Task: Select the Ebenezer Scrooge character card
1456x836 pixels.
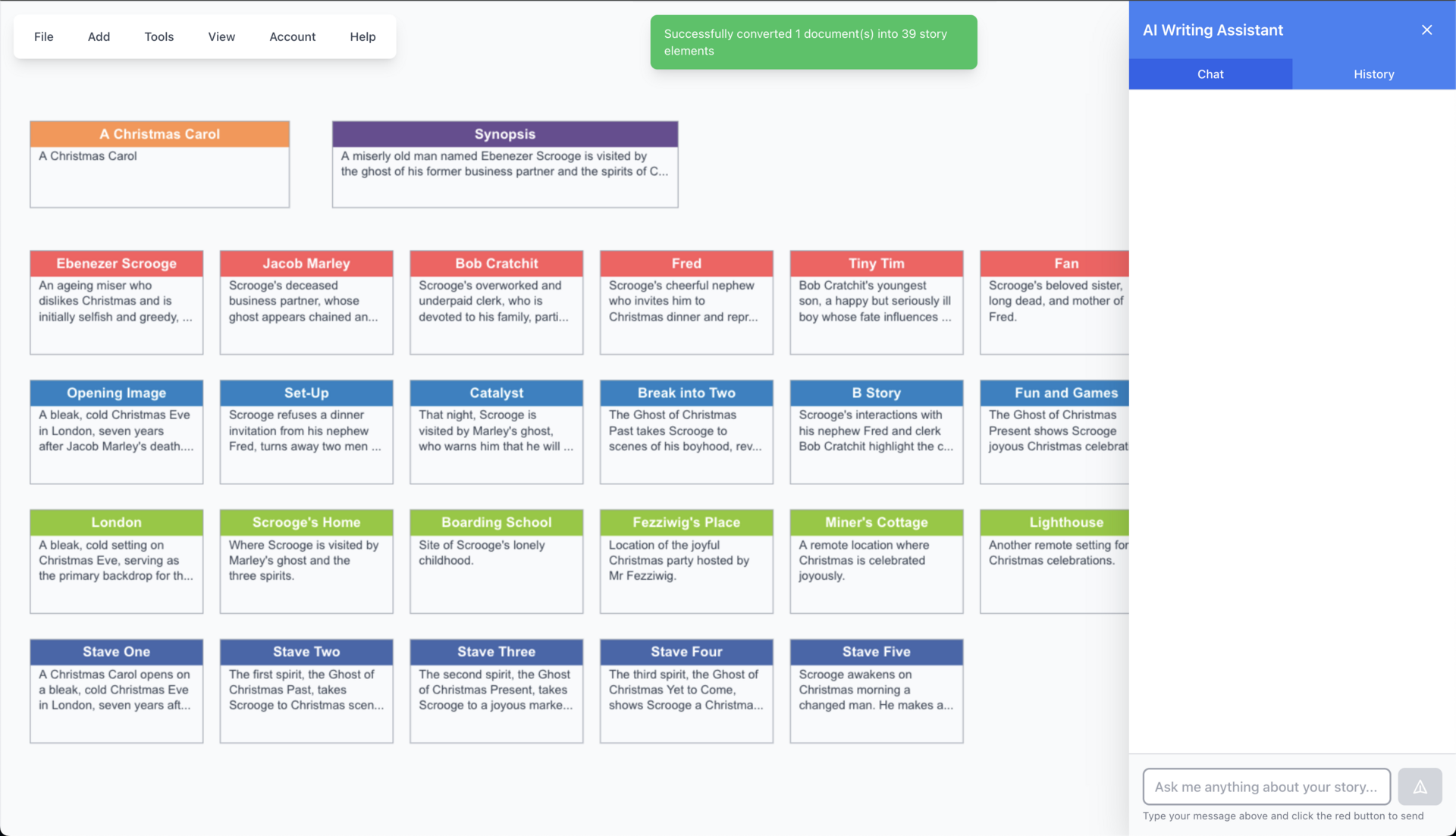Action: [x=116, y=302]
